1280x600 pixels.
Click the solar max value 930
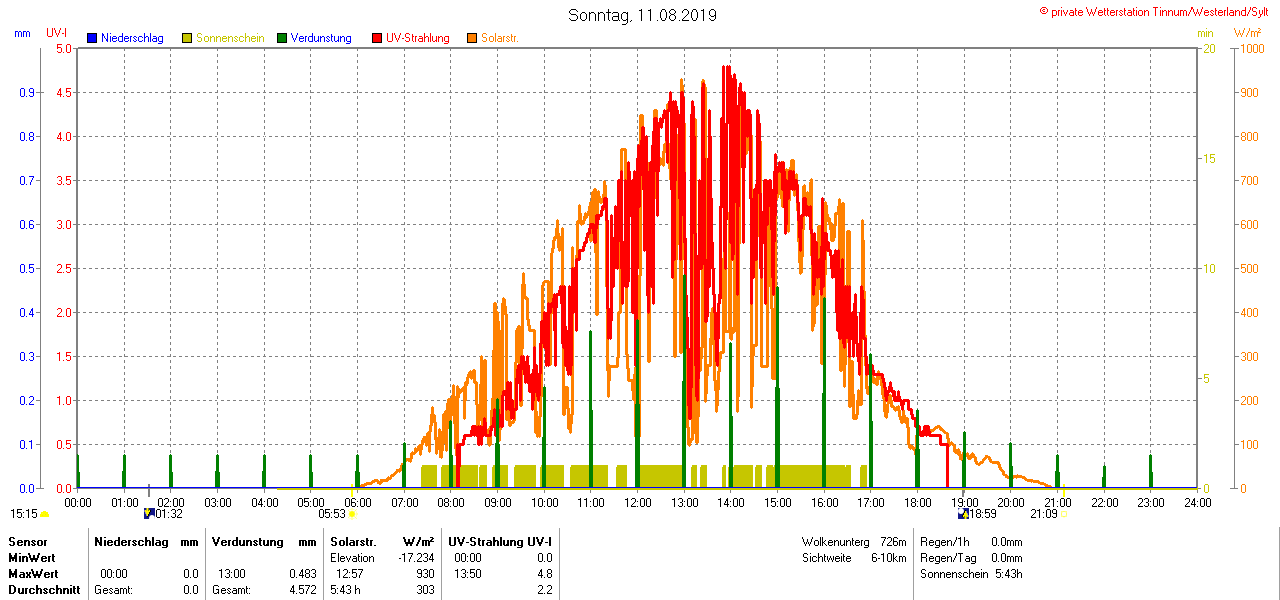[x=425, y=574]
